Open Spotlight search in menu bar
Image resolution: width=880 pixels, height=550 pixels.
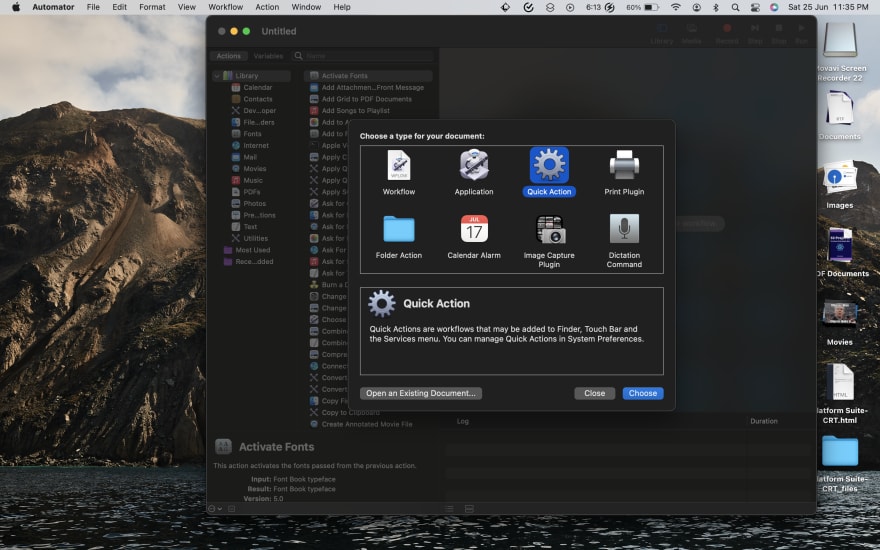point(735,7)
